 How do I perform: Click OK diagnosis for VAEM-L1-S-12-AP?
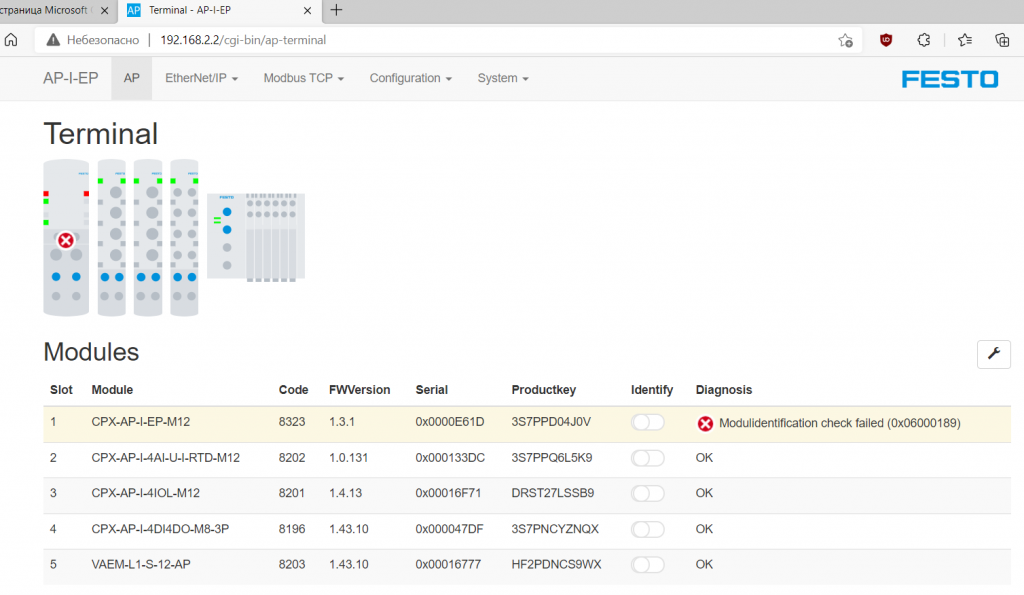[704, 564]
